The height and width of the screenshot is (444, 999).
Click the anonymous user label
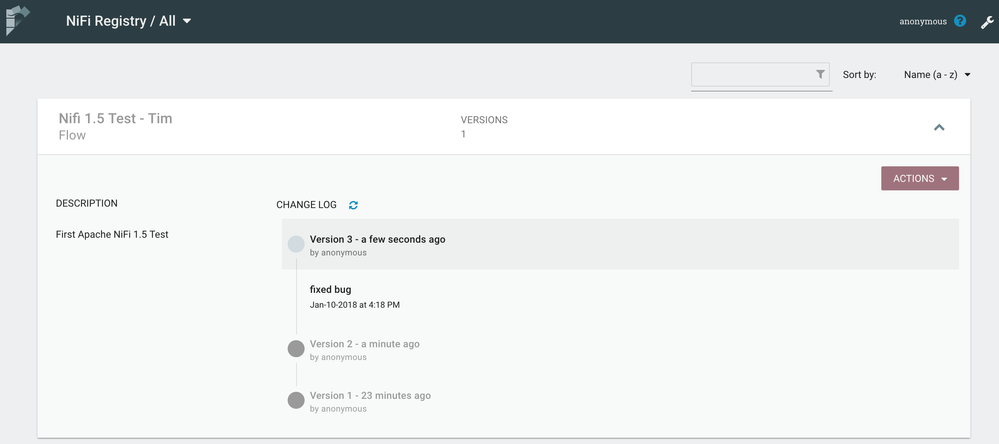click(923, 21)
